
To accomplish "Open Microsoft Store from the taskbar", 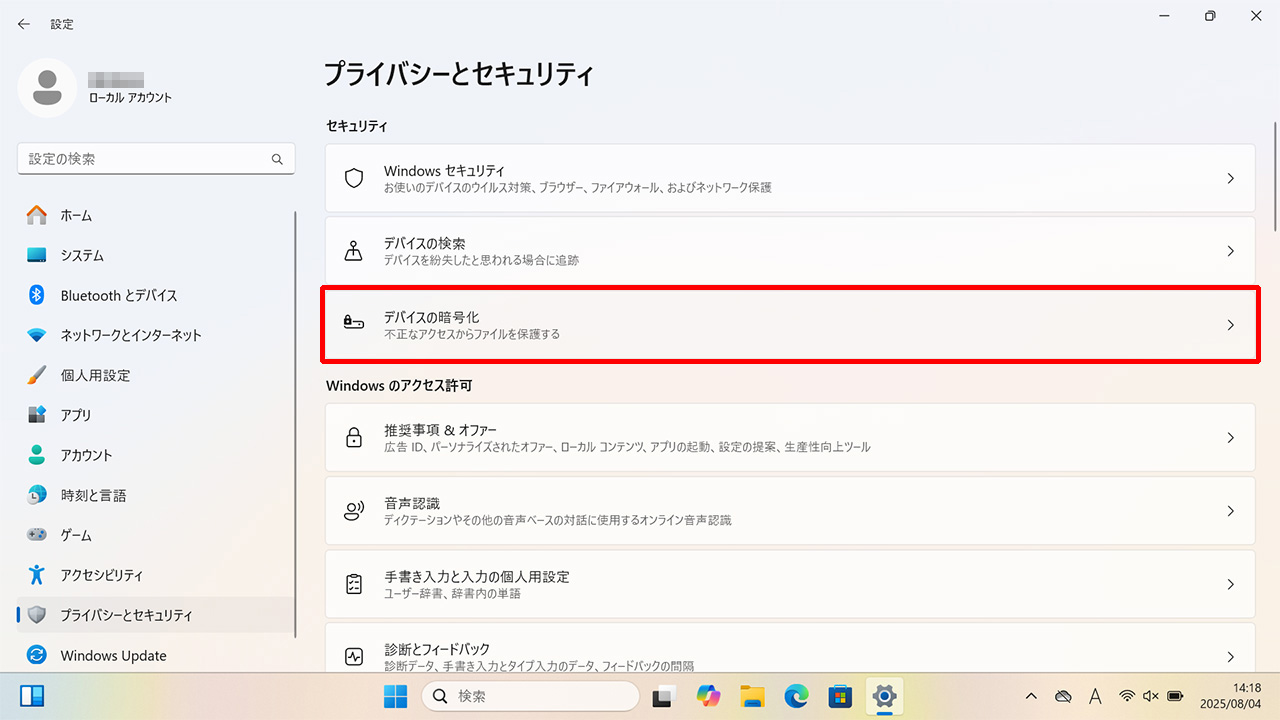I will pos(840,695).
